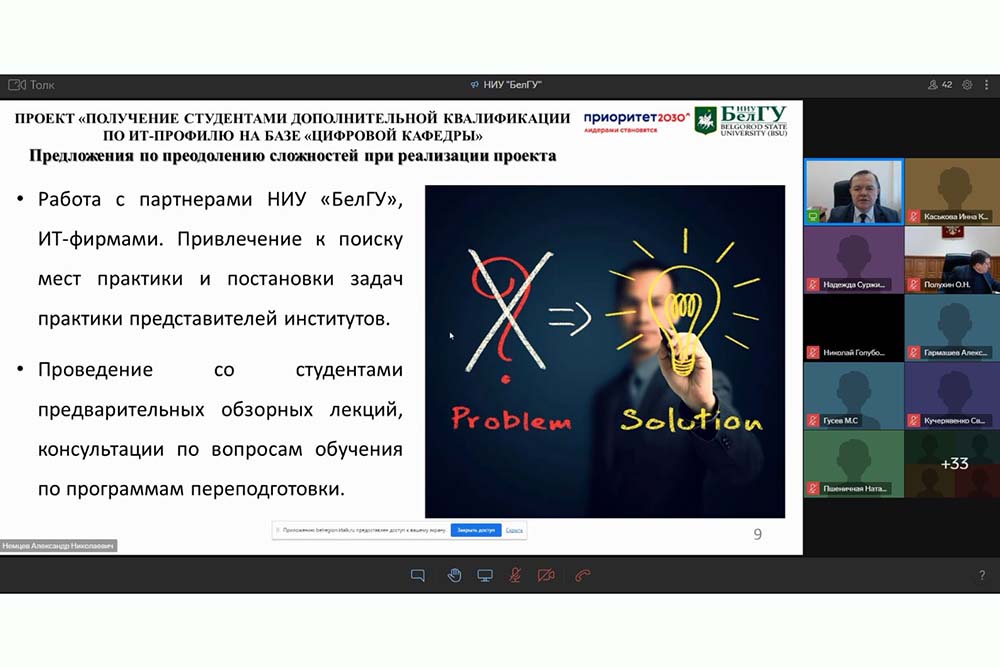
Task: Unmute the microphone in bottom toolbar
Action: point(515,575)
